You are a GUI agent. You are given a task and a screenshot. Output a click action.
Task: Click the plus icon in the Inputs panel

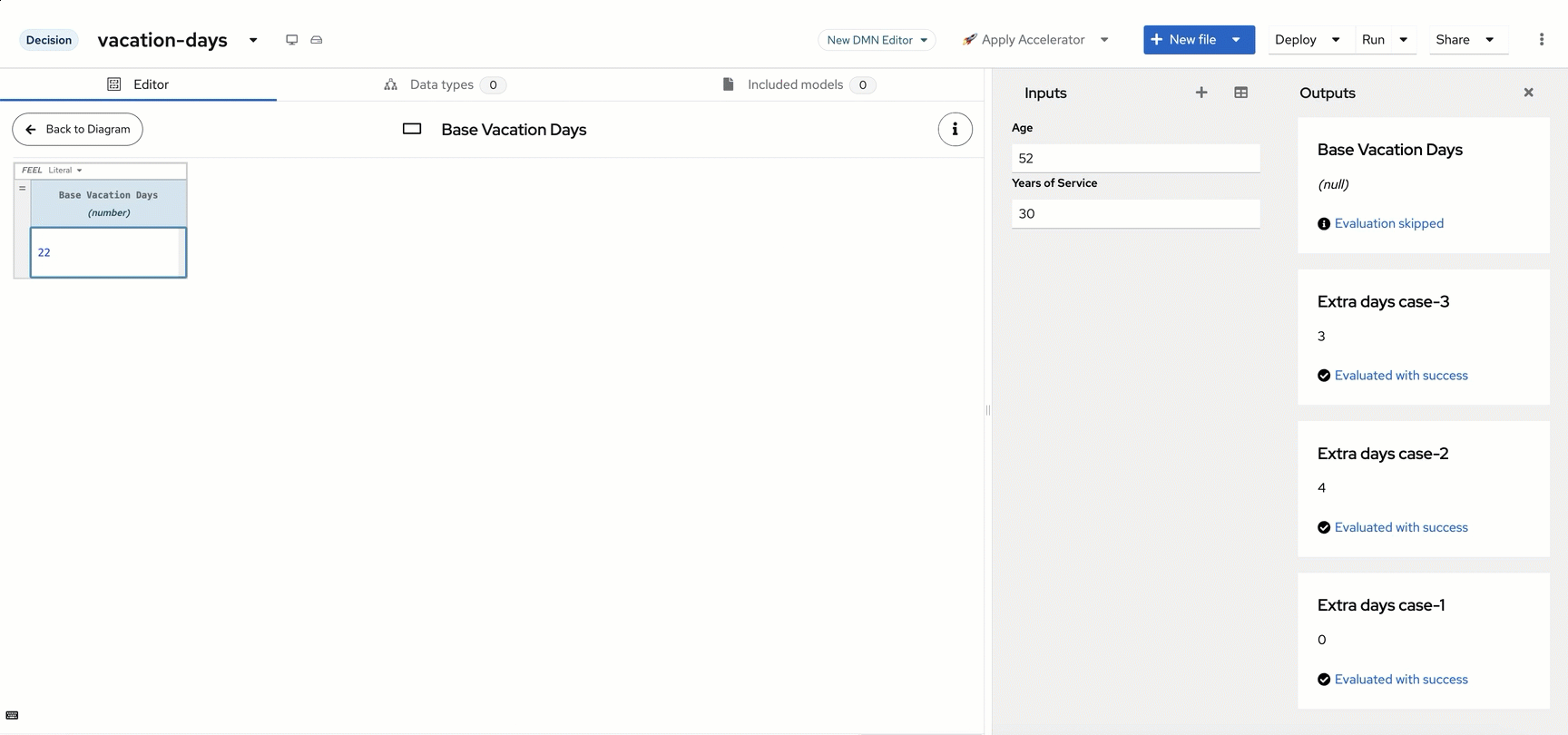pos(1200,93)
